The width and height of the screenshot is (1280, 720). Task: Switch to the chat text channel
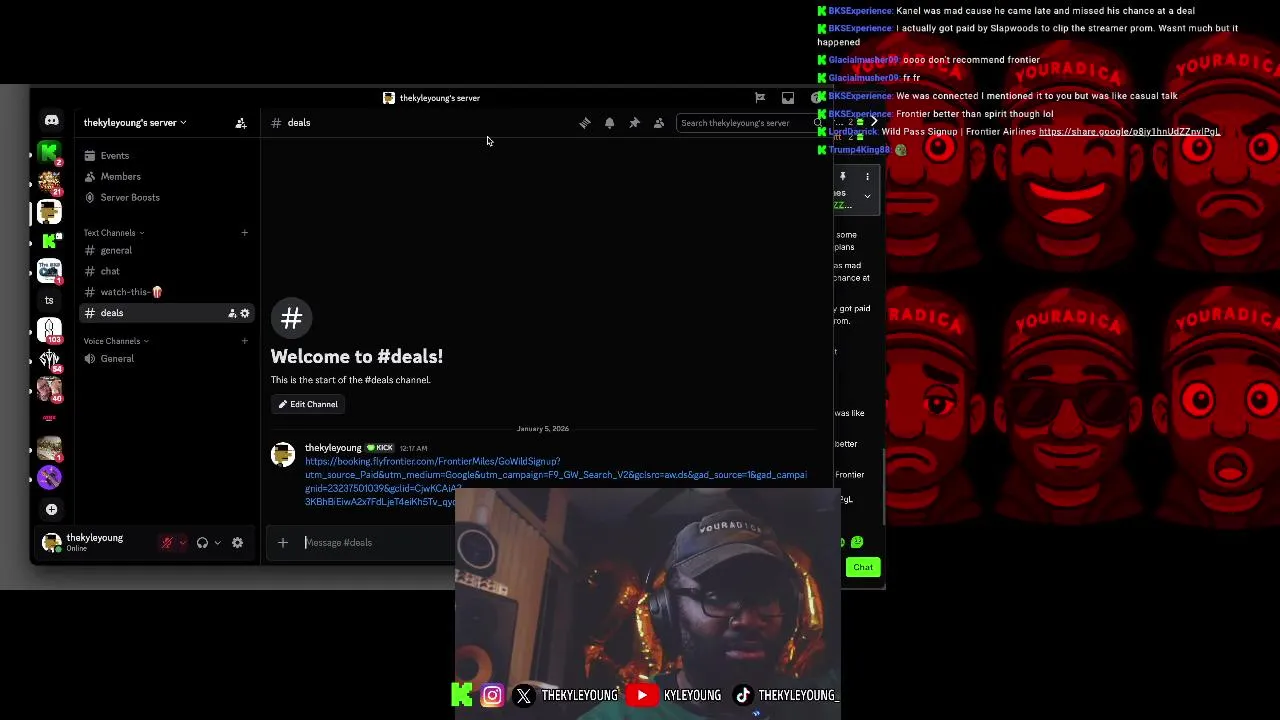coord(167,271)
